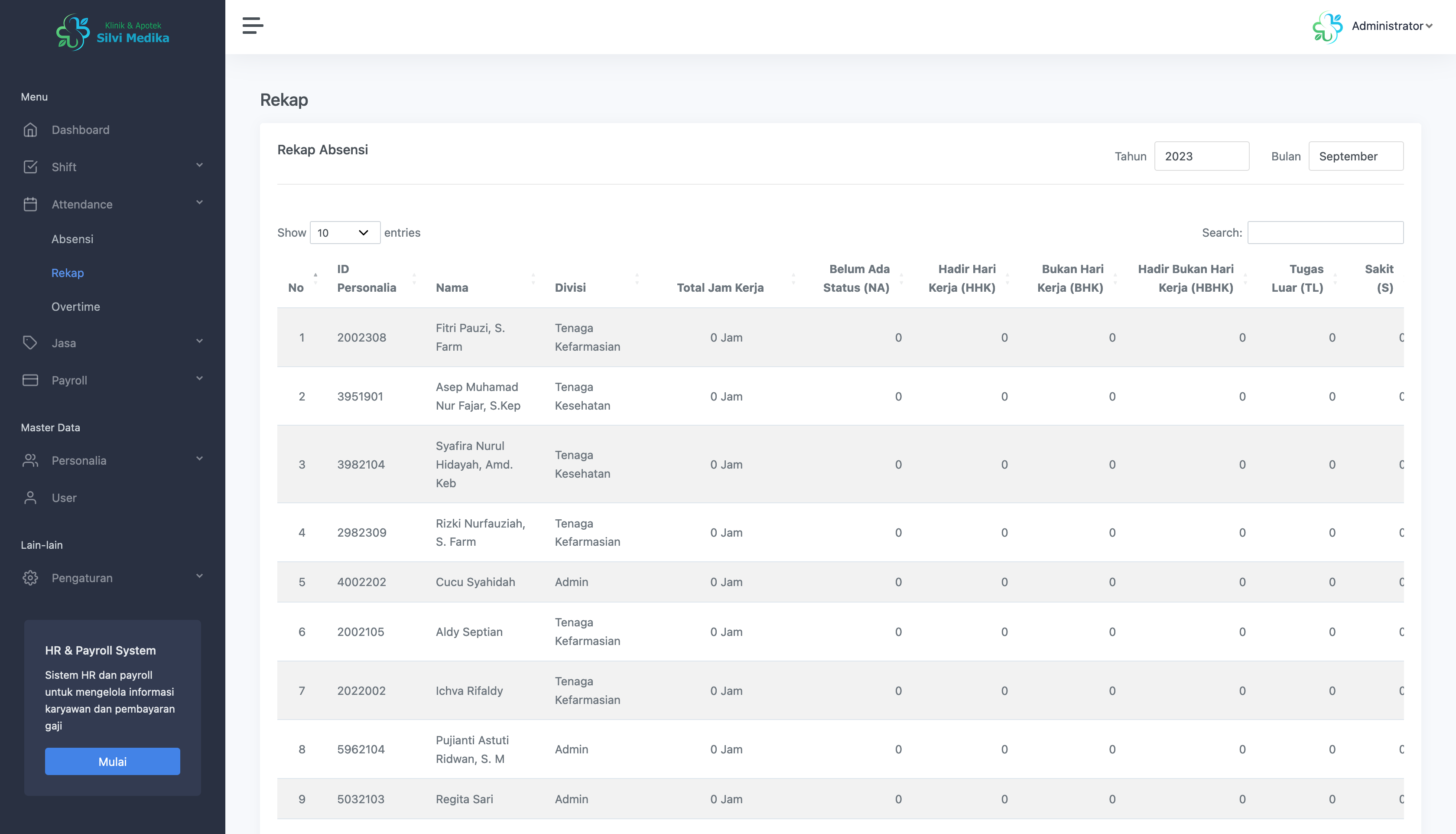Click name Cucu Syahidah
This screenshot has width=1456, height=834.
click(475, 583)
